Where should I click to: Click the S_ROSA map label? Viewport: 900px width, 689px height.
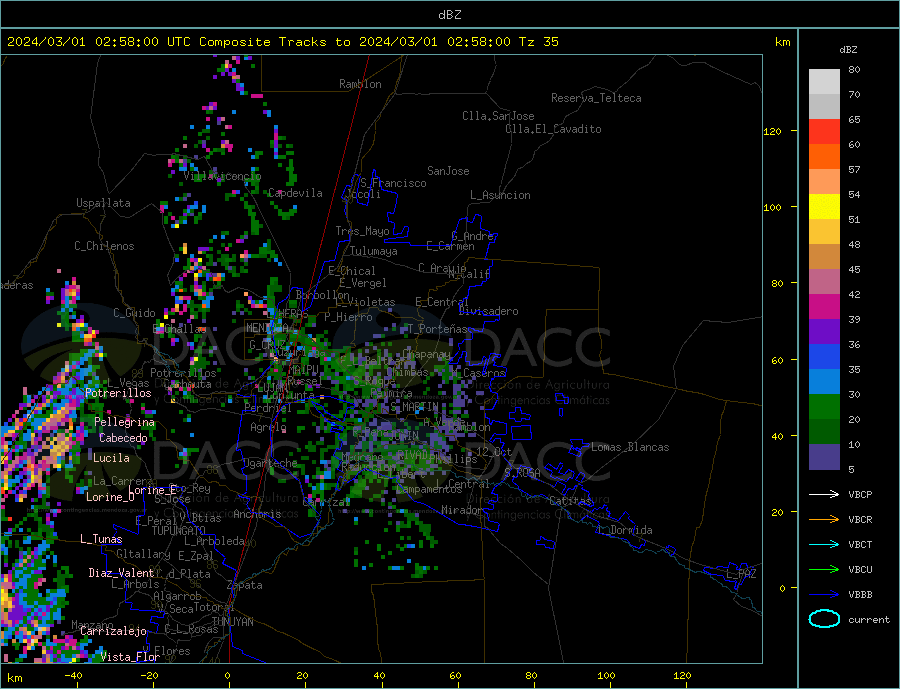[x=522, y=473]
